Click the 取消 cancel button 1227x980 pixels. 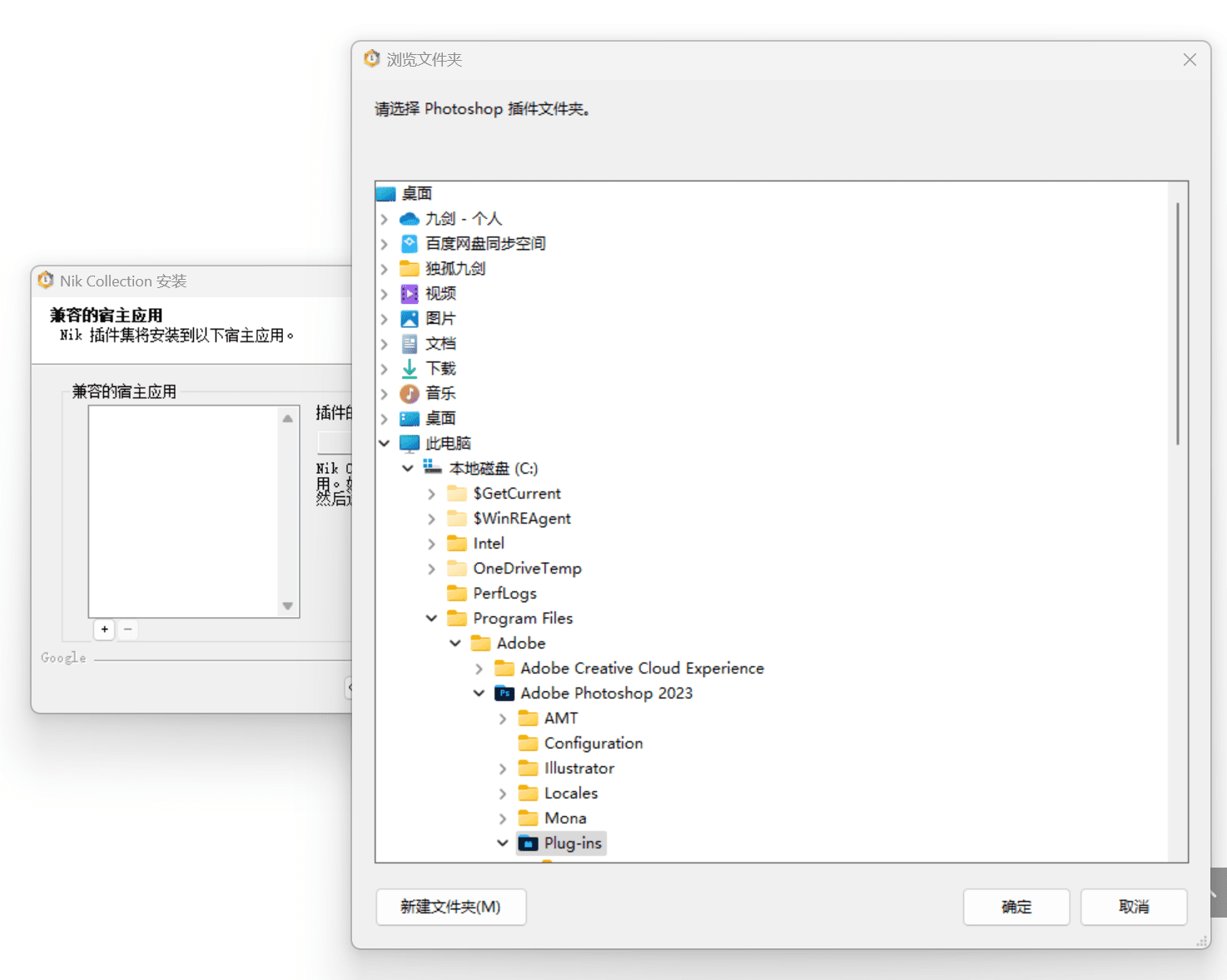[x=1134, y=907]
